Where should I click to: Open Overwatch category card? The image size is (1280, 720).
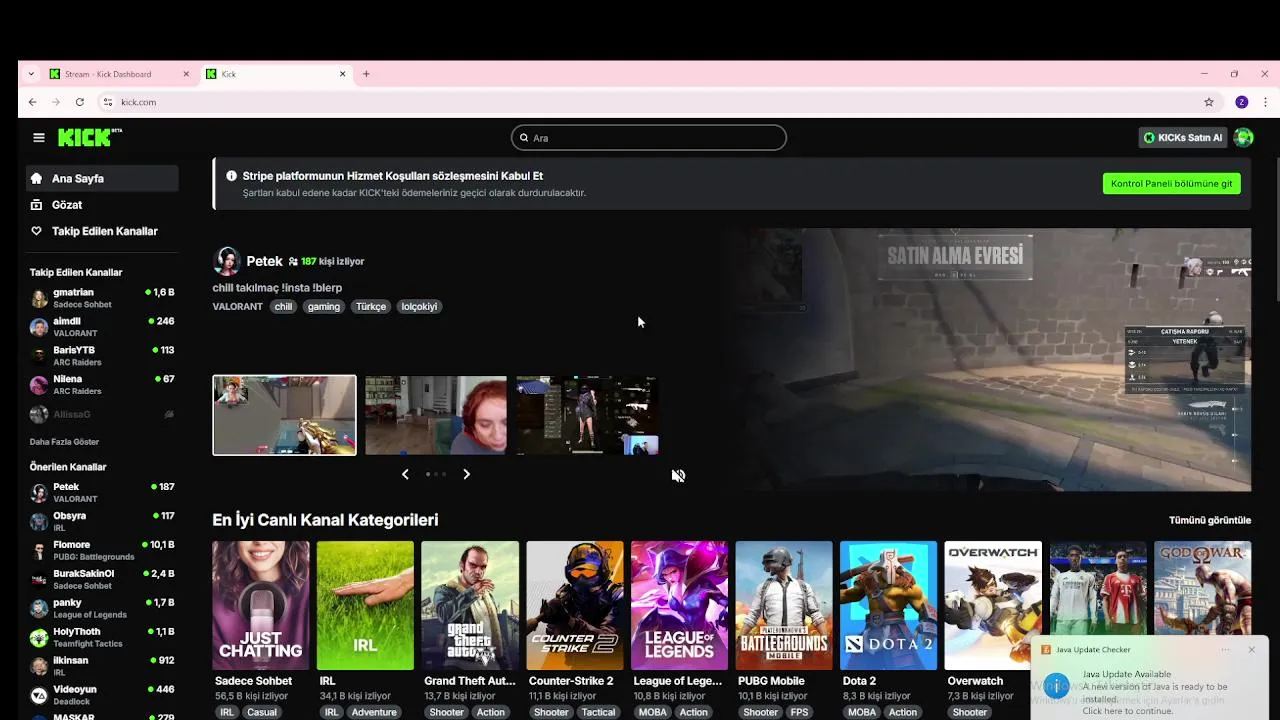993,605
